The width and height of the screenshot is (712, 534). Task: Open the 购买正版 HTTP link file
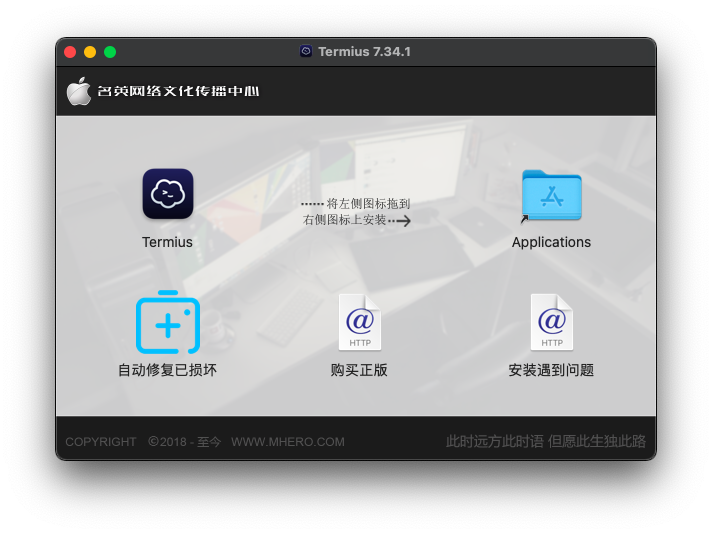[359, 322]
